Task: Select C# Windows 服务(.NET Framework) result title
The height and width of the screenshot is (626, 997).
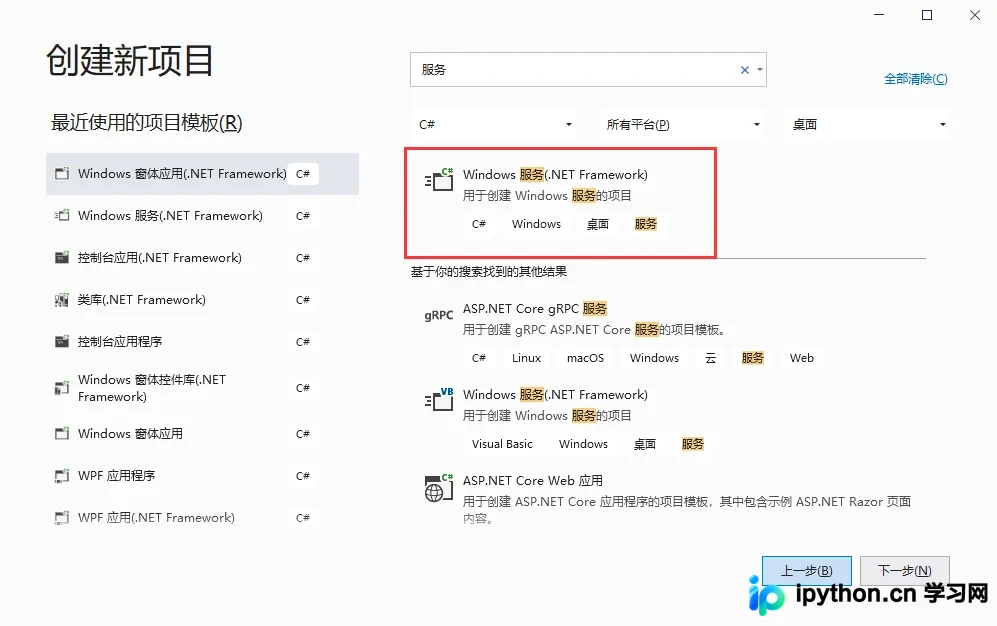Action: [555, 174]
